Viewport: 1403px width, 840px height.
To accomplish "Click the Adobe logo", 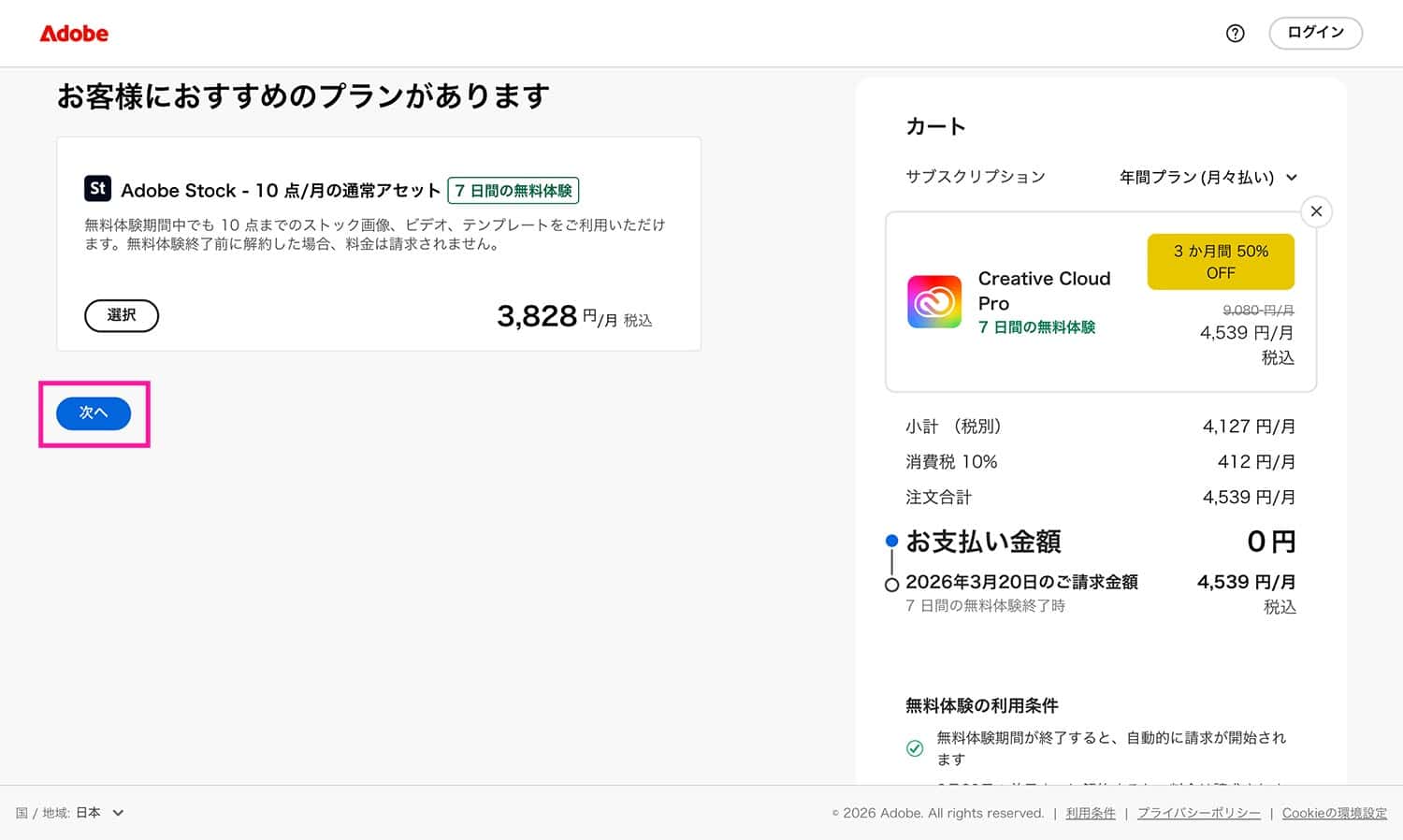I will pos(73,33).
